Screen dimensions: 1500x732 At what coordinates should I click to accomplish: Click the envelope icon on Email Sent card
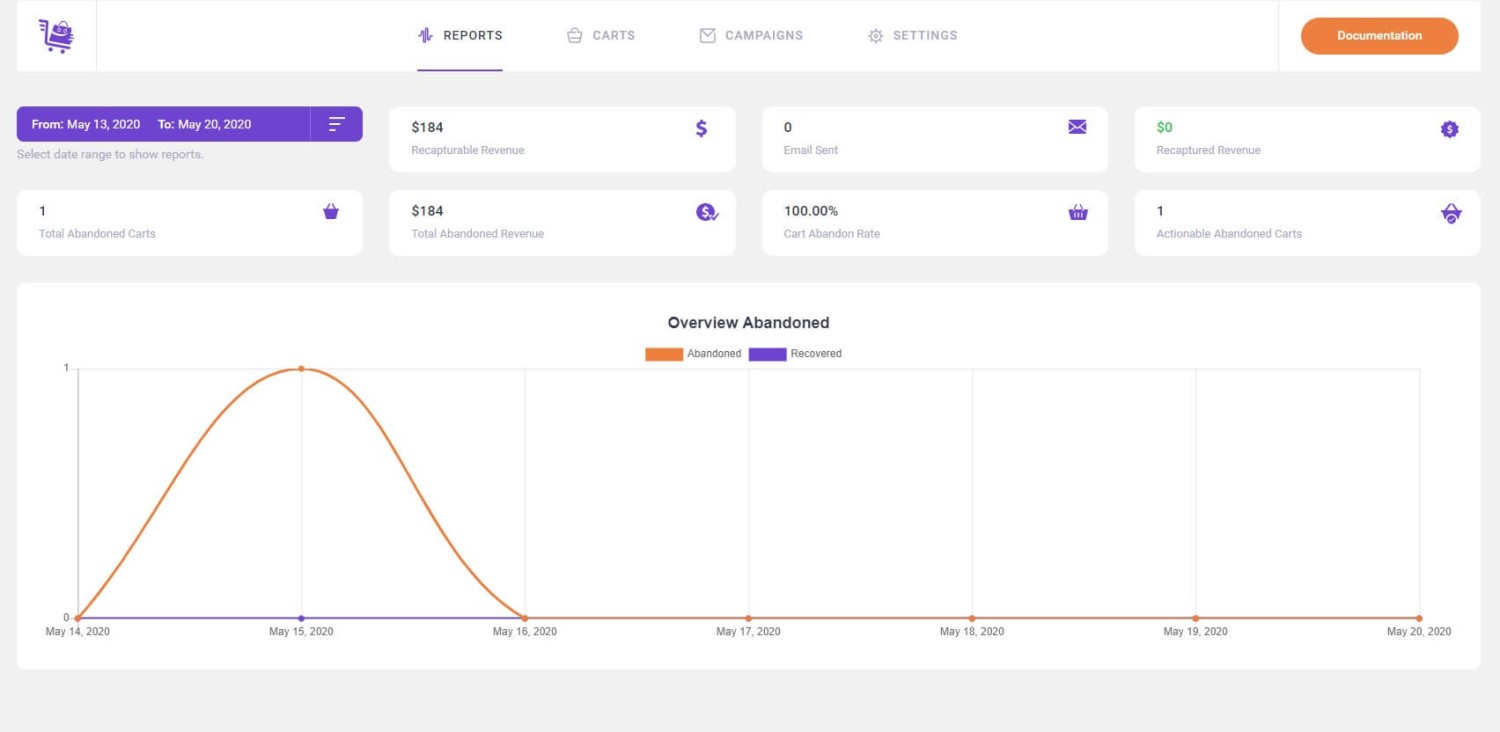click(x=1076, y=127)
